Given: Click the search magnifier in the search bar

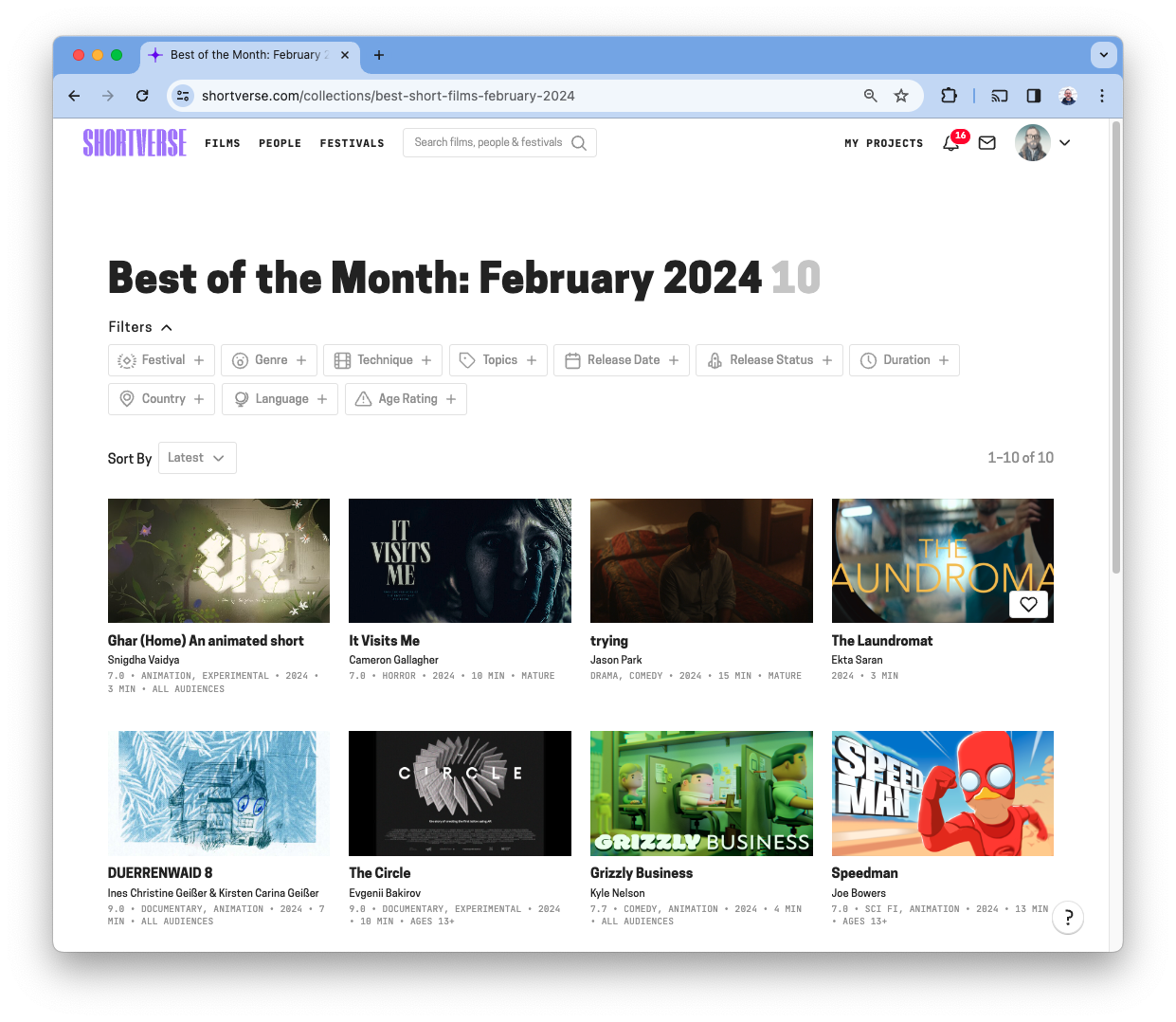Looking at the screenshot, I should point(579,143).
